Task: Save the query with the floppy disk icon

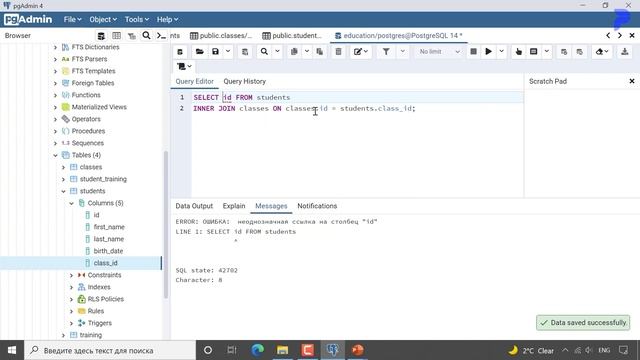Action: pos(215,52)
